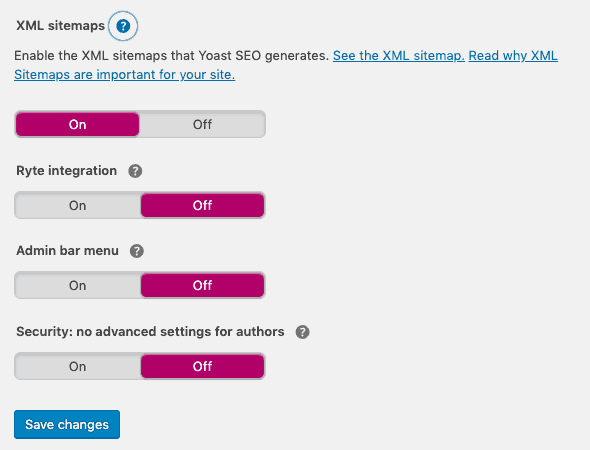
Task: Turn XML sitemaps Off
Action: (202, 124)
